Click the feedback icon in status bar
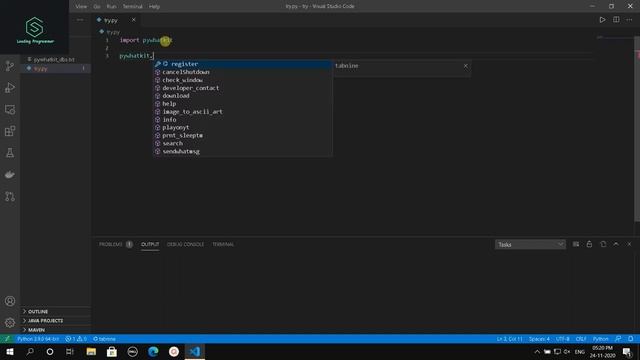 618,339
